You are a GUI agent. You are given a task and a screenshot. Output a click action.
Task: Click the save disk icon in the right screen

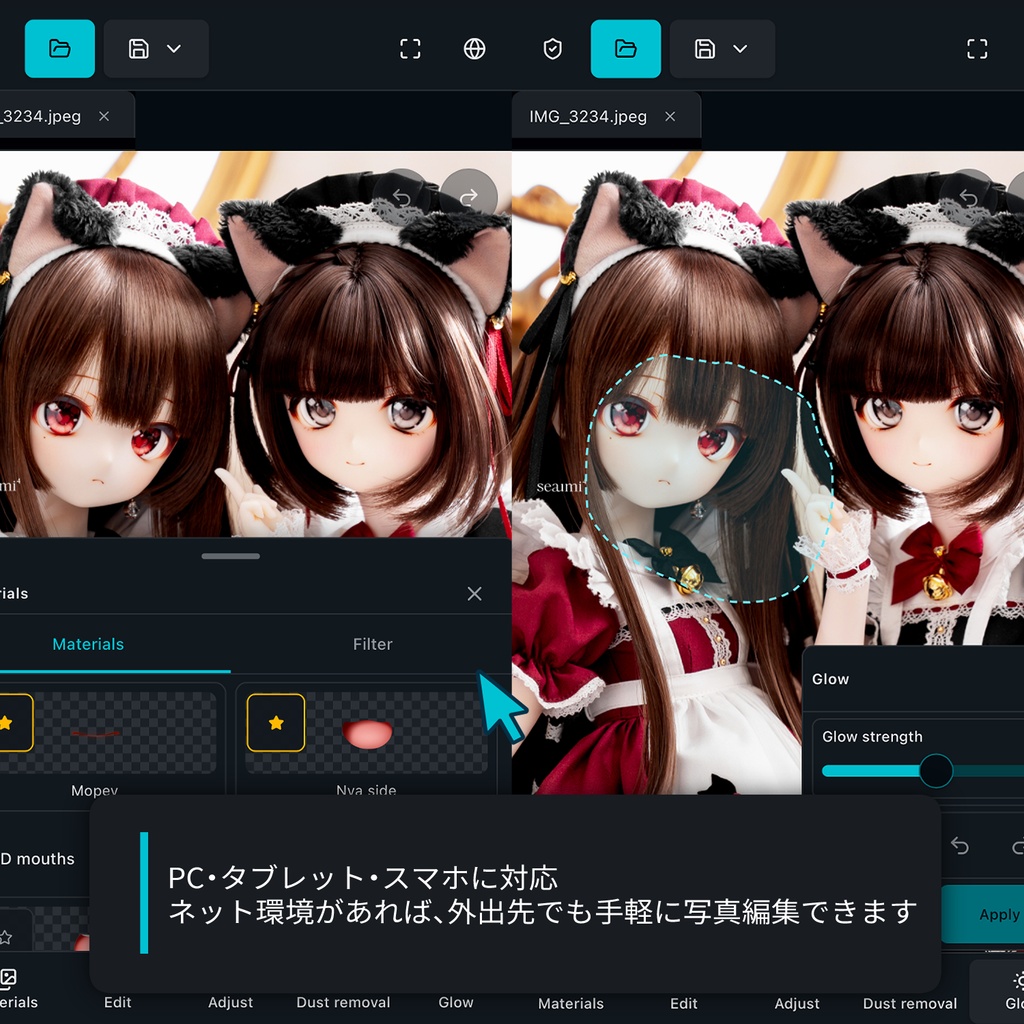[x=705, y=48]
